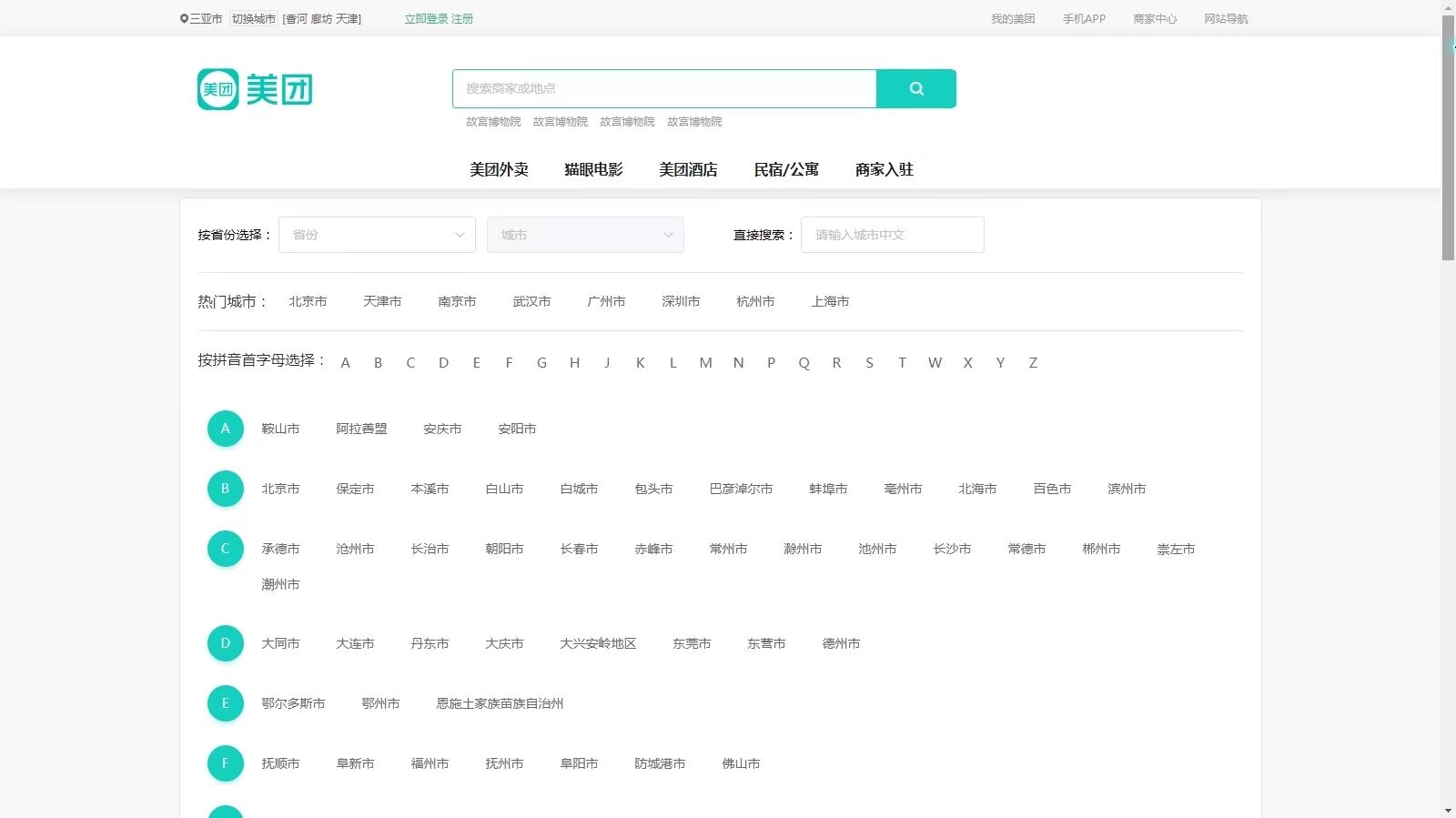Open the 商家入驻 nav item

click(x=885, y=169)
